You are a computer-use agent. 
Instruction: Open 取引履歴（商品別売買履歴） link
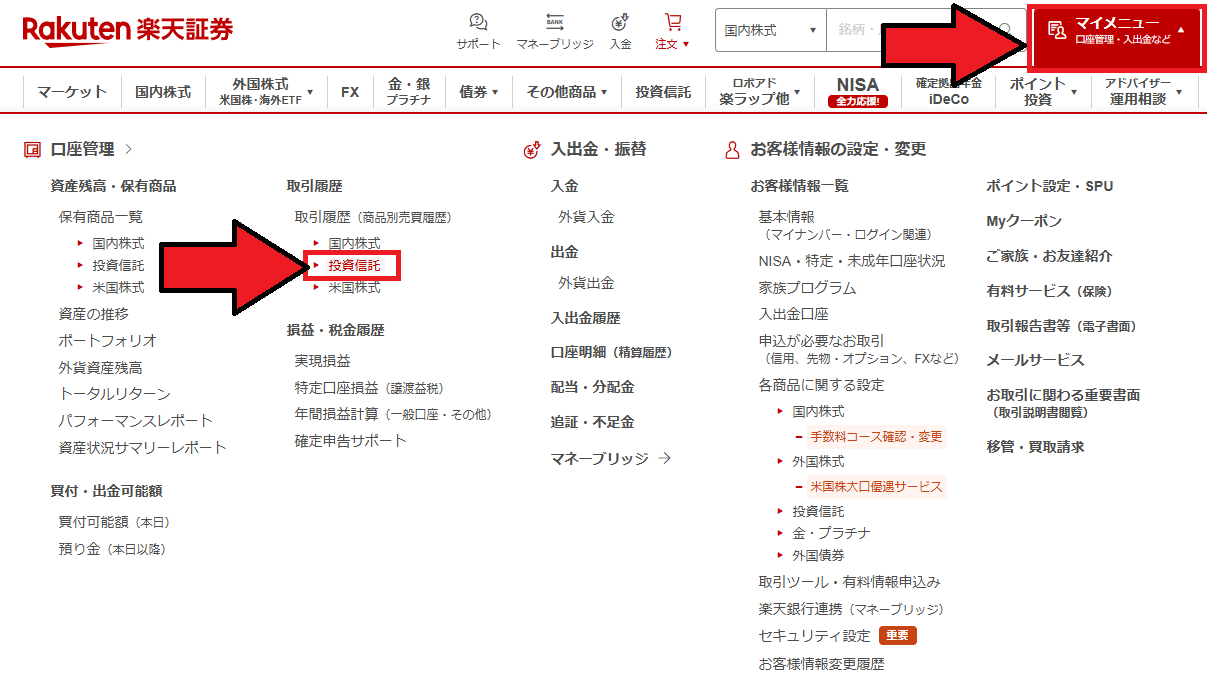click(373, 217)
